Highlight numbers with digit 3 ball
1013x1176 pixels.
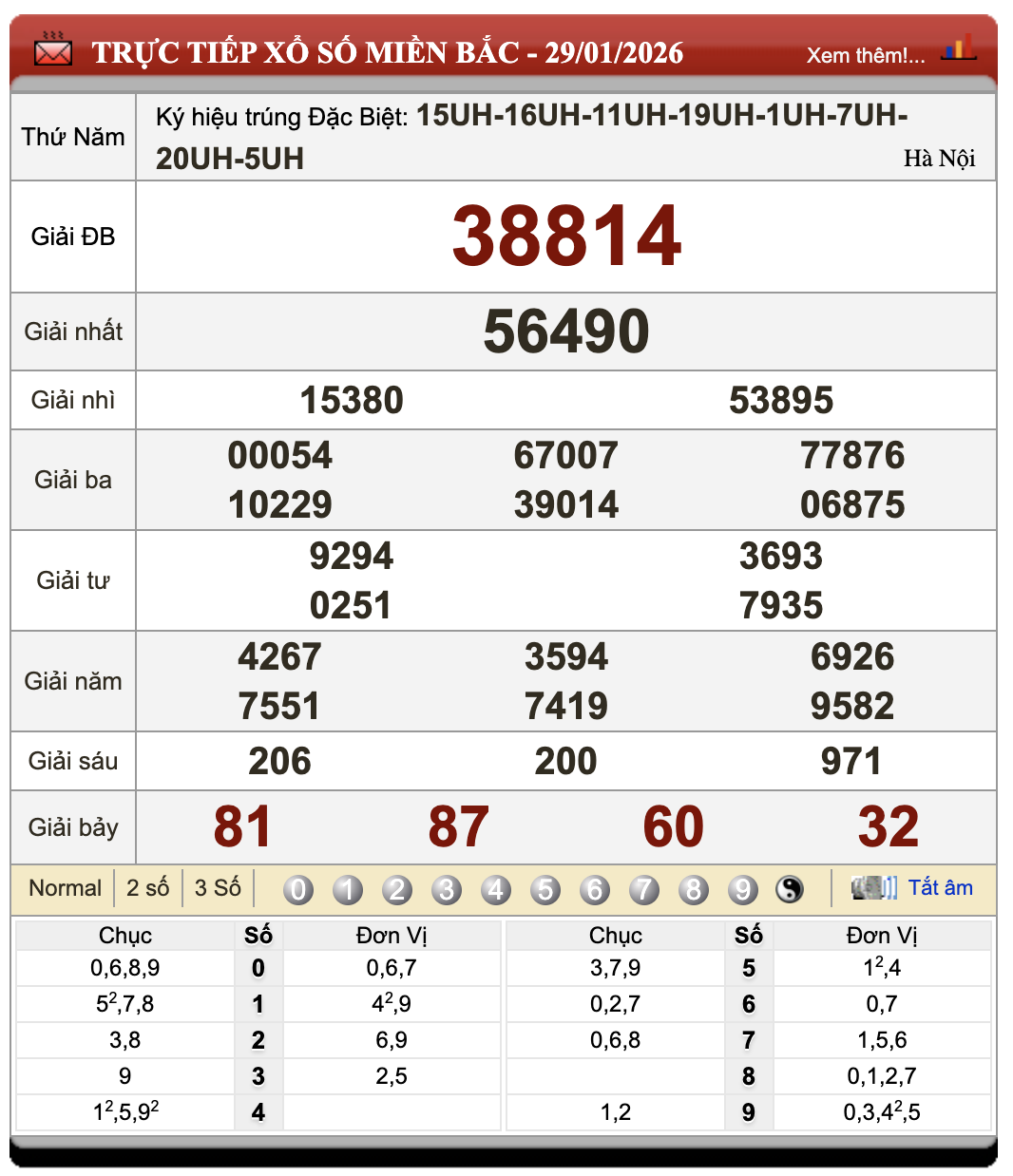click(447, 890)
